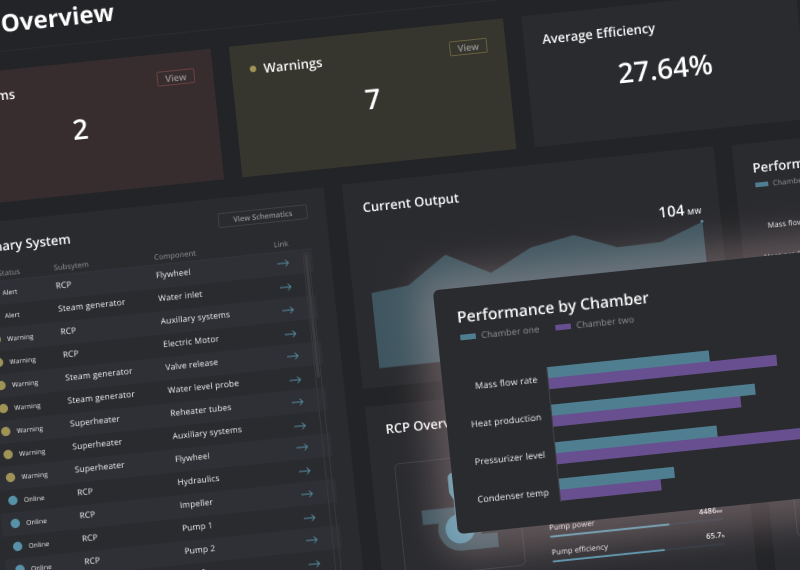Open the link arrow beside Electric Motor
The width and height of the screenshot is (800, 570).
click(290, 334)
